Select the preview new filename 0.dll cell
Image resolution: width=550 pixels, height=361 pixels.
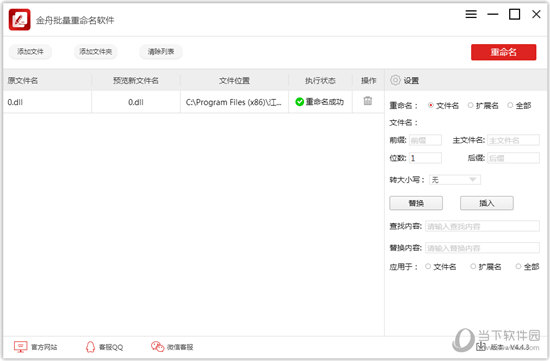click(136, 102)
